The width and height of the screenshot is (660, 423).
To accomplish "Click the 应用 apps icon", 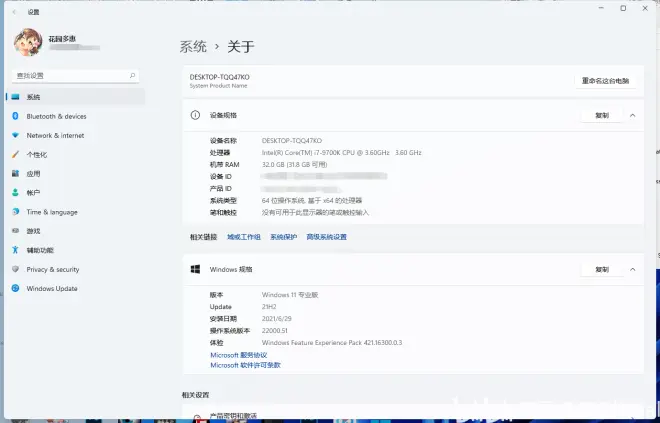I will click(16, 173).
